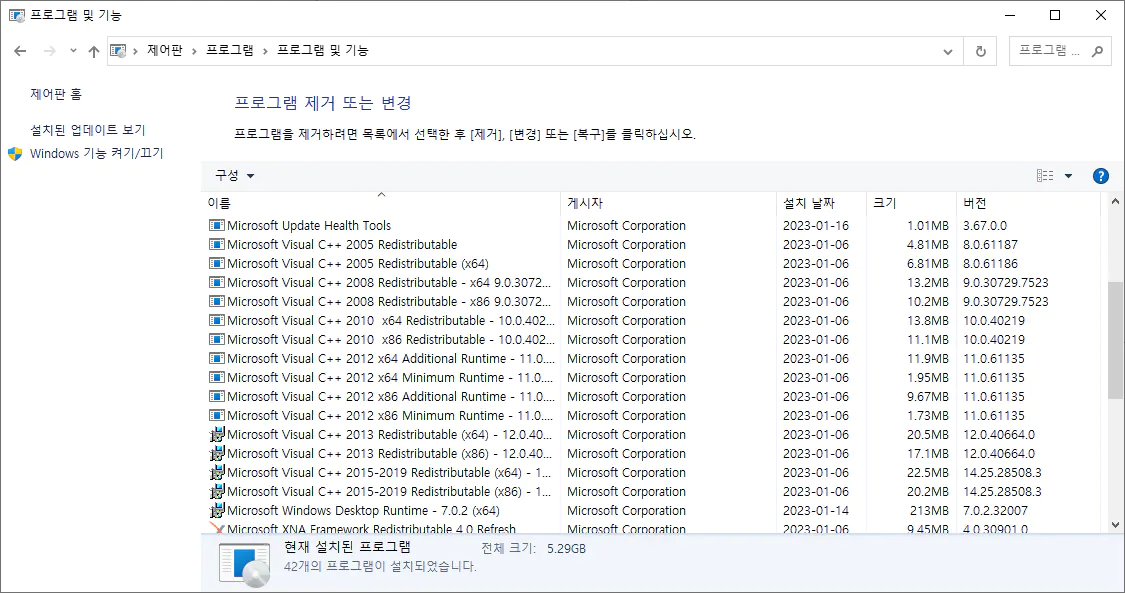Click the installer icon for Visual C++ 2013 Redistributable
Screen dimensions: 1125x593
215,434
